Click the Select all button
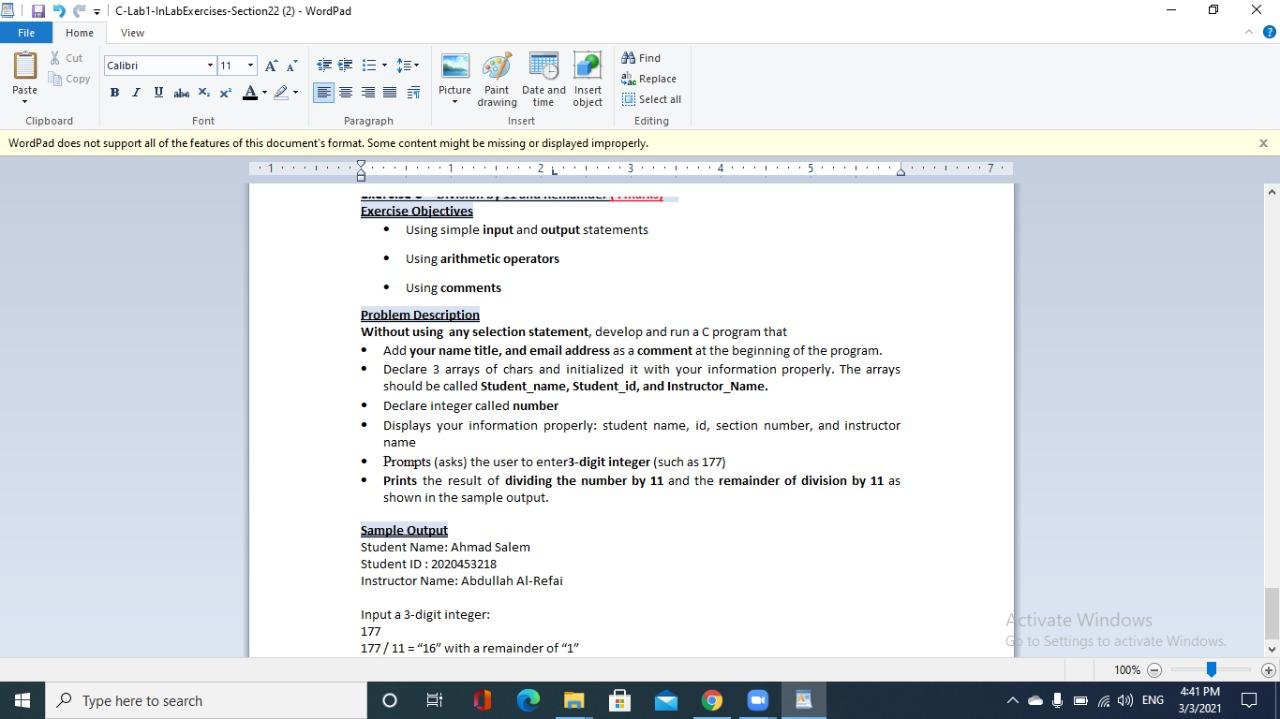 [652, 99]
